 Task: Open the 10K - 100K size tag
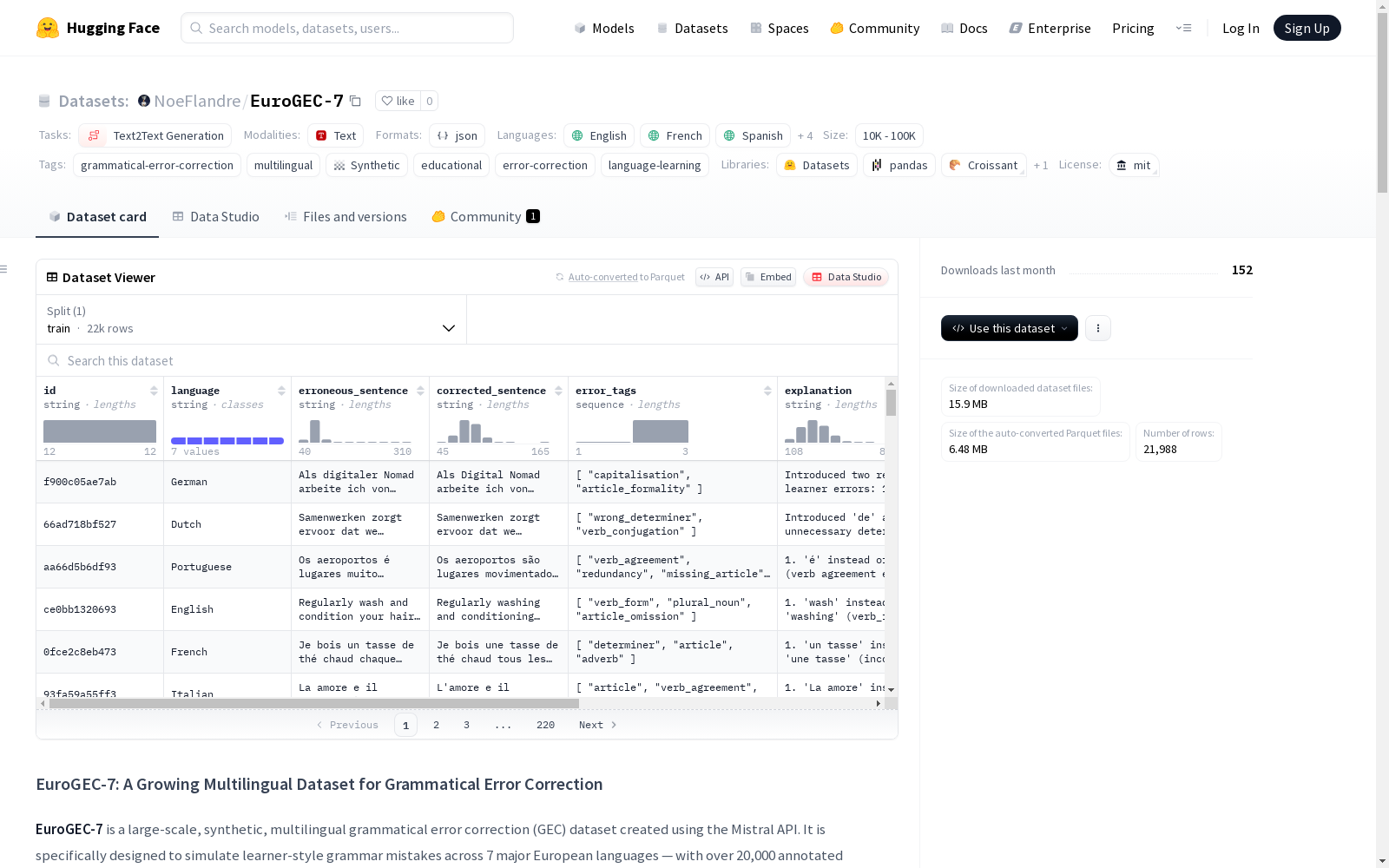tap(889, 135)
